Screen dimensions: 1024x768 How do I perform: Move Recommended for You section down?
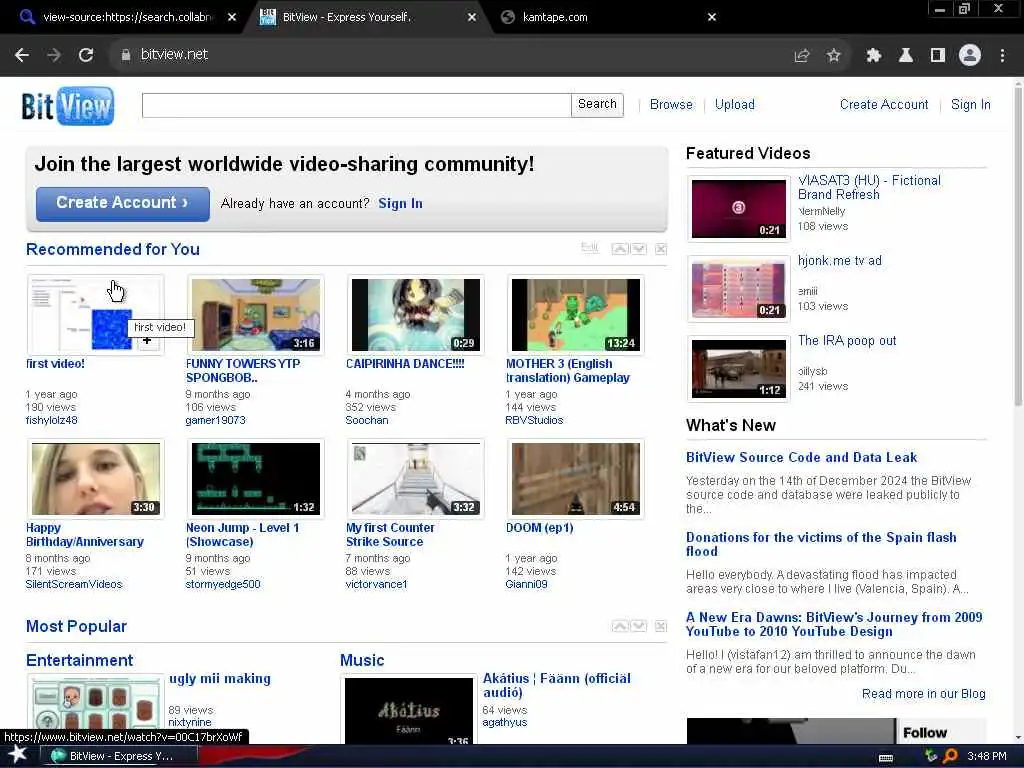click(639, 249)
